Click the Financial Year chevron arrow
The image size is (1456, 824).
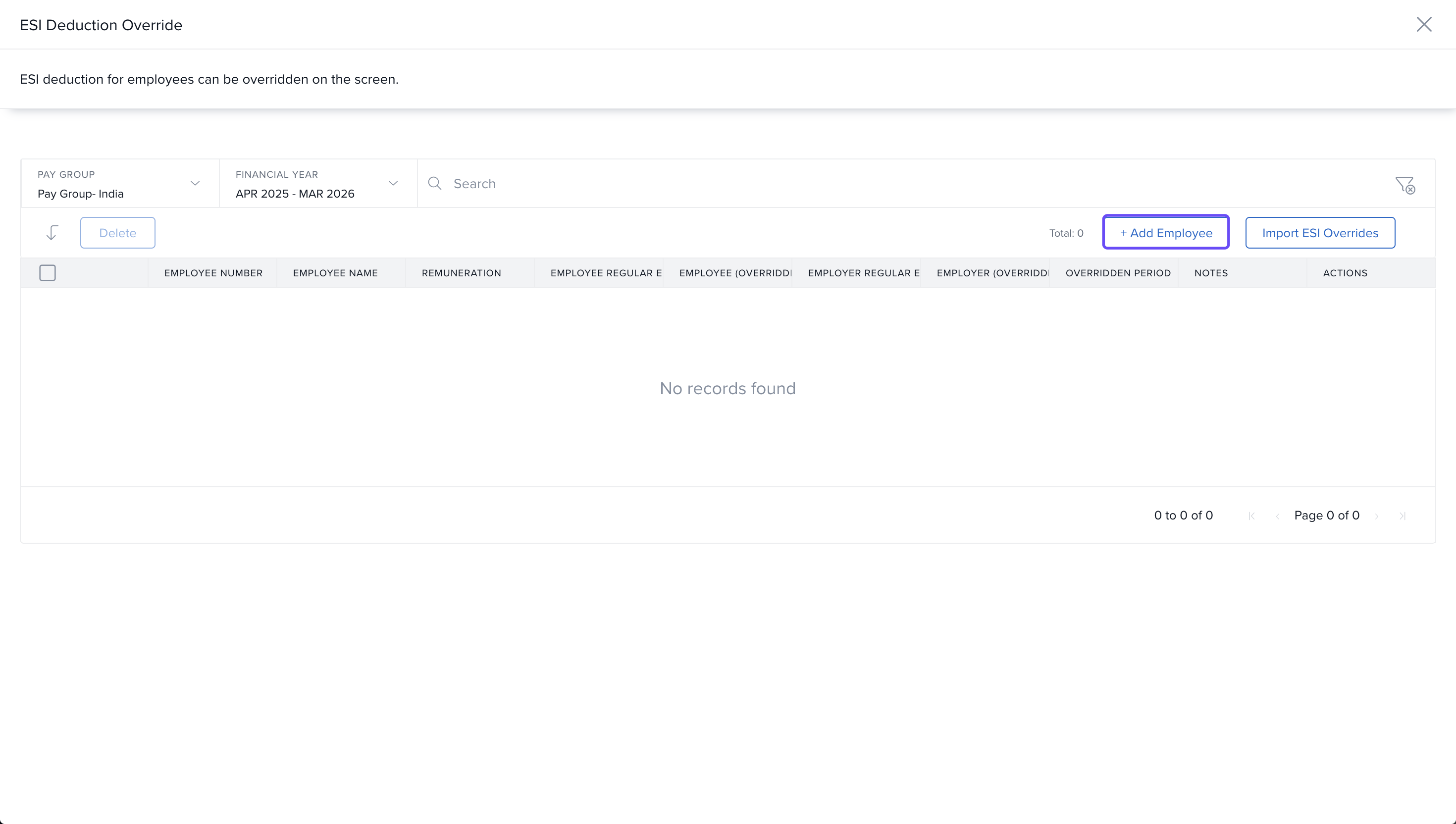[x=393, y=183]
